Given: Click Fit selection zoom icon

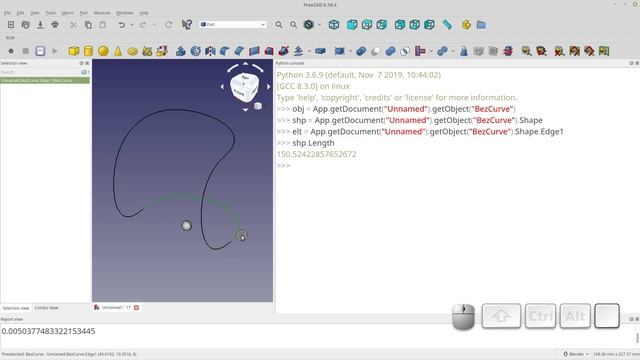Looking at the screenshot, I should tap(293, 25).
